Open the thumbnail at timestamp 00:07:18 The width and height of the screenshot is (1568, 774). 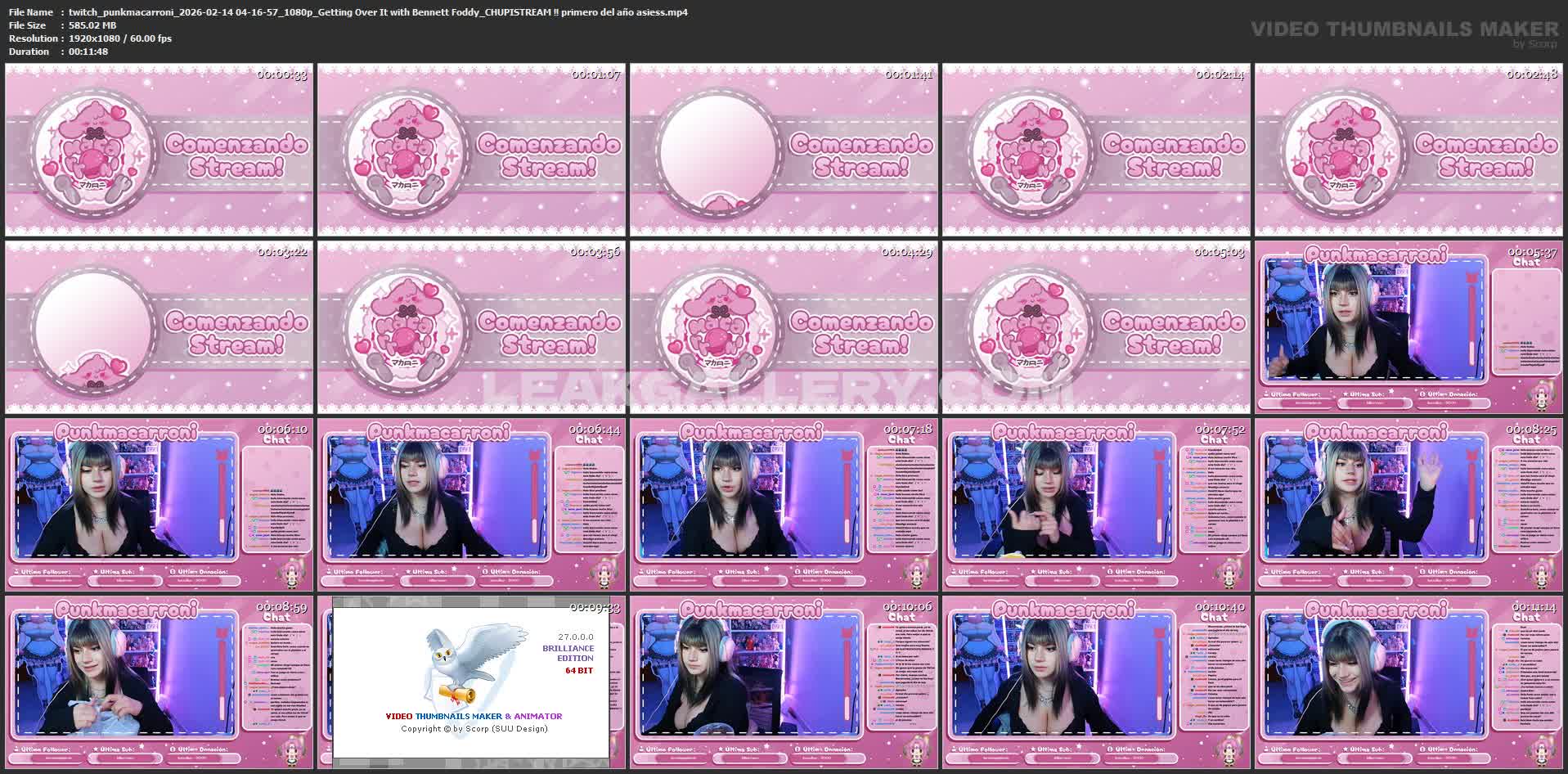(x=784, y=505)
